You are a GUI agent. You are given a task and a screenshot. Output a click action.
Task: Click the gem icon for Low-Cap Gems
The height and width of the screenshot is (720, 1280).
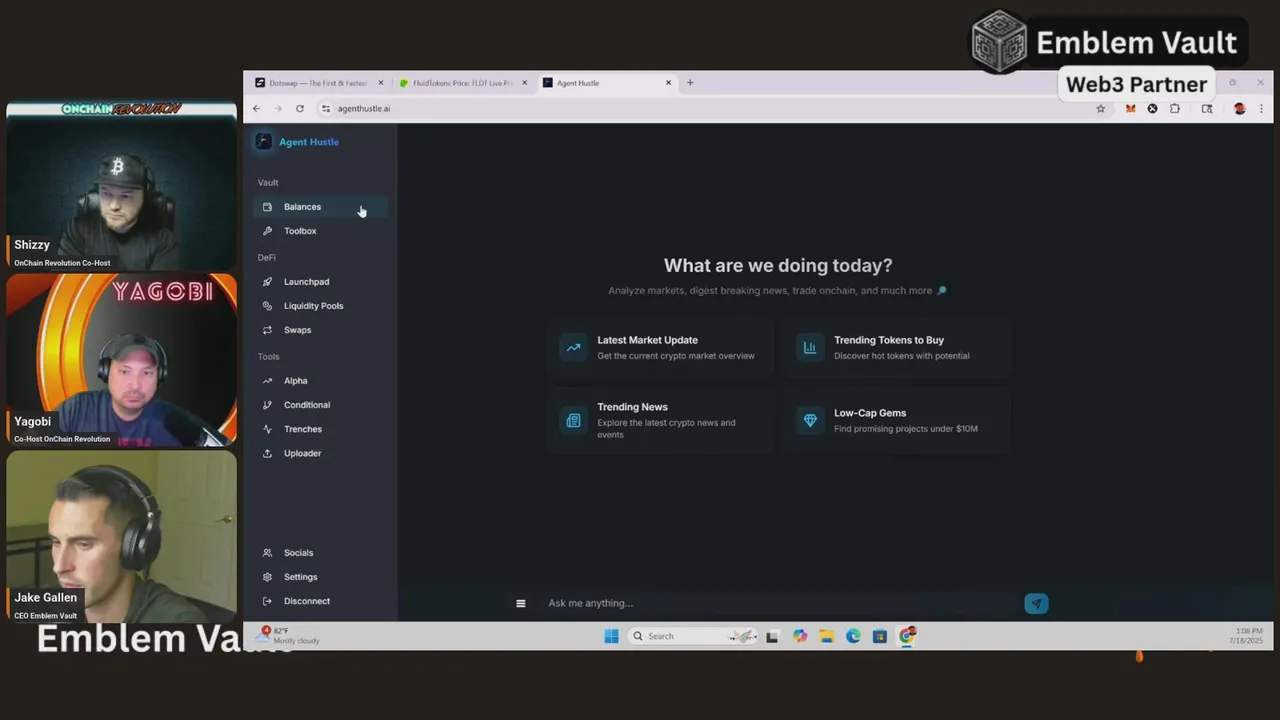tap(810, 421)
